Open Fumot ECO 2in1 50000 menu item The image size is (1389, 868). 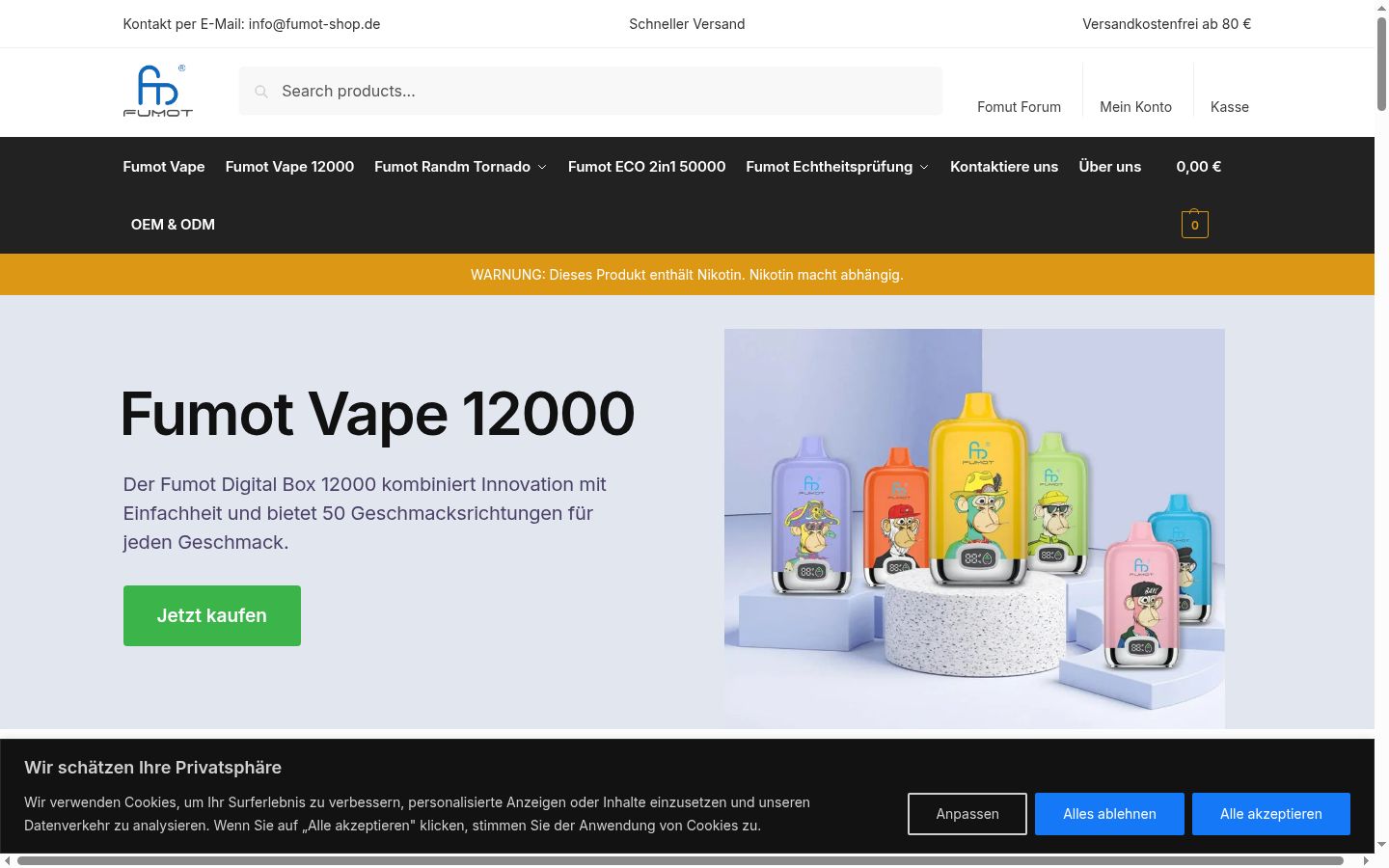click(646, 166)
